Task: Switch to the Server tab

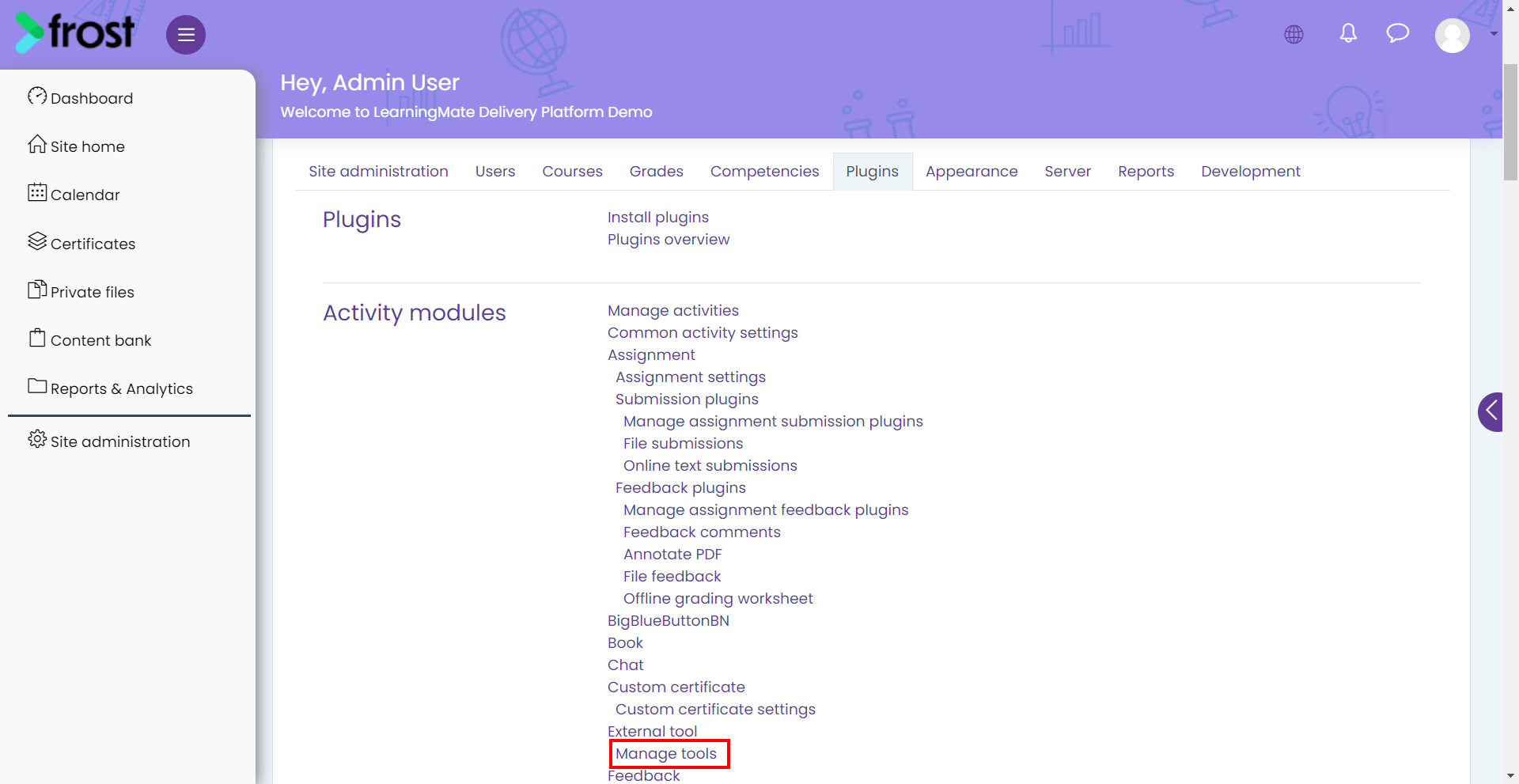Action: click(x=1067, y=171)
